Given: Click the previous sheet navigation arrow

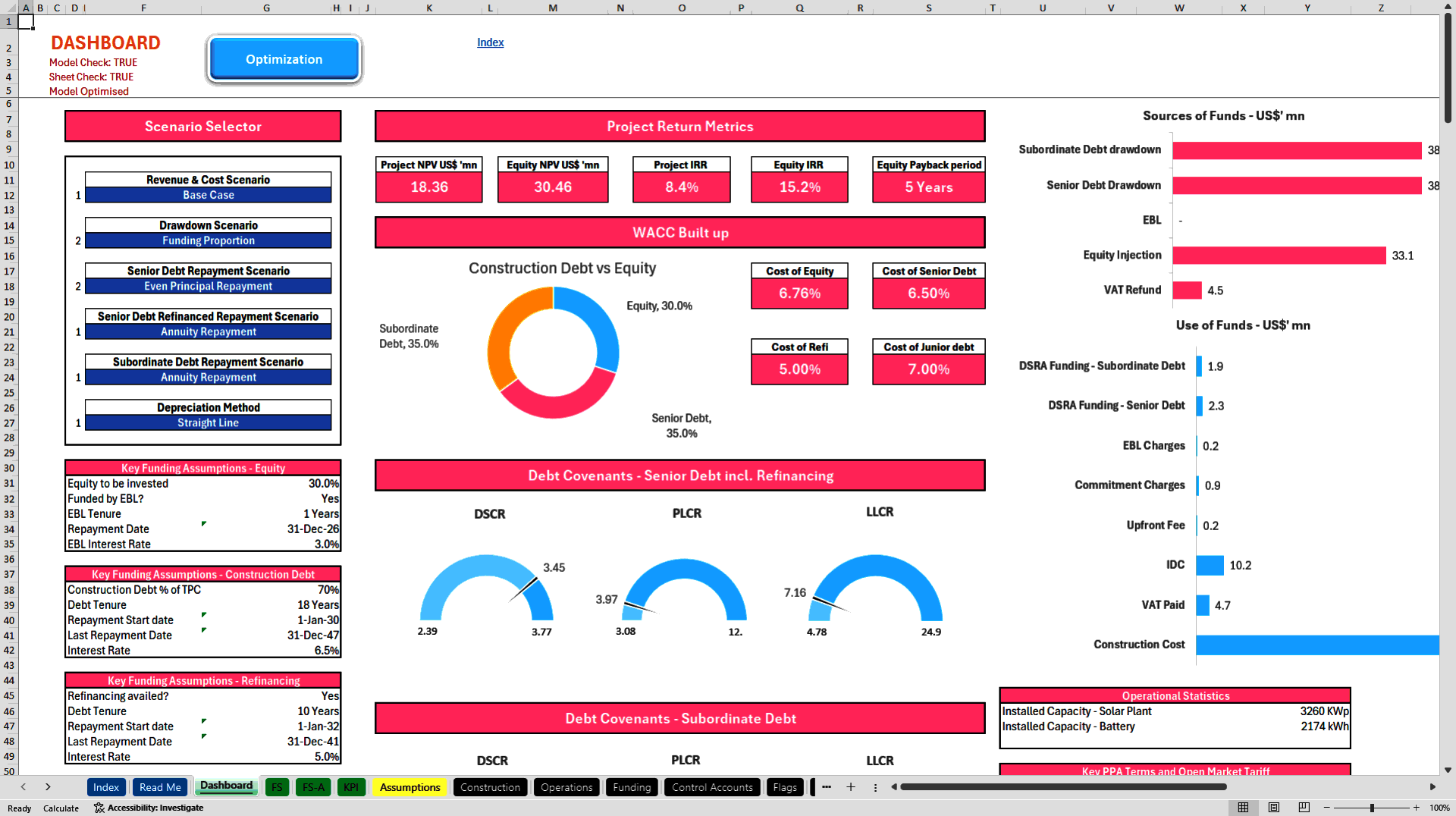Looking at the screenshot, I should 24,787.
